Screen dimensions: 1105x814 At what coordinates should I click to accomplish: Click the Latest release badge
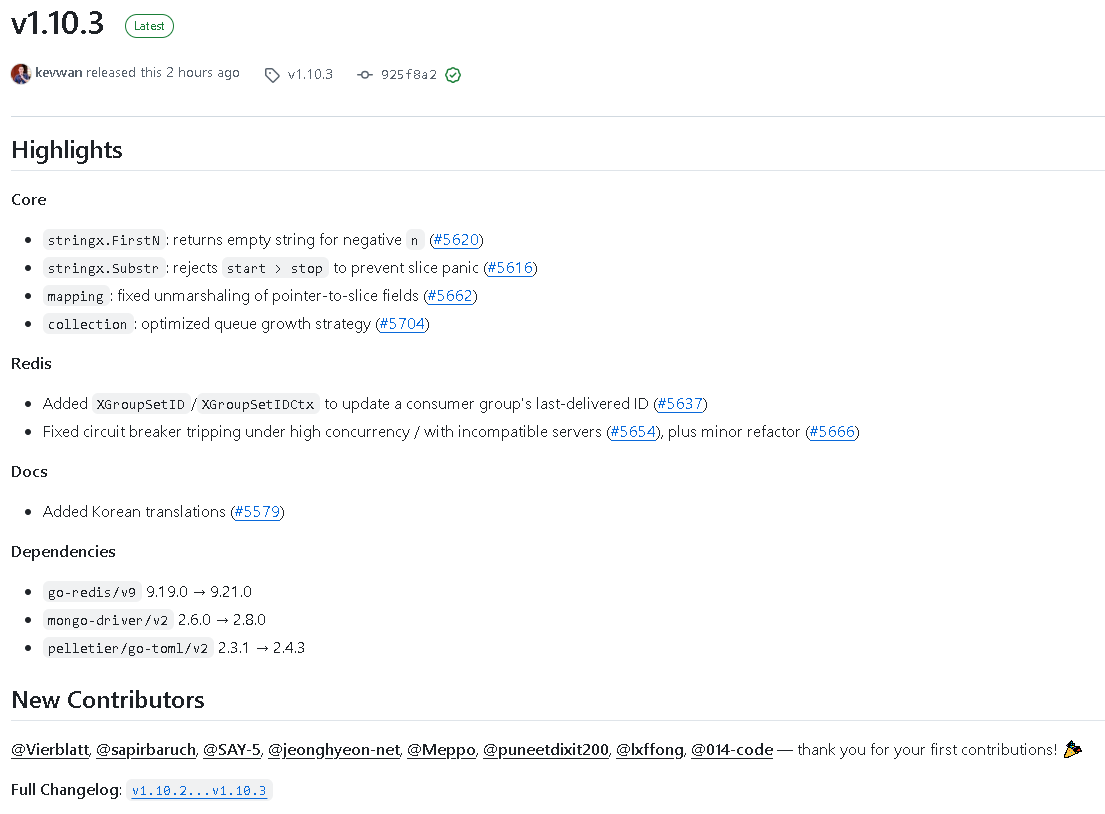[x=149, y=26]
